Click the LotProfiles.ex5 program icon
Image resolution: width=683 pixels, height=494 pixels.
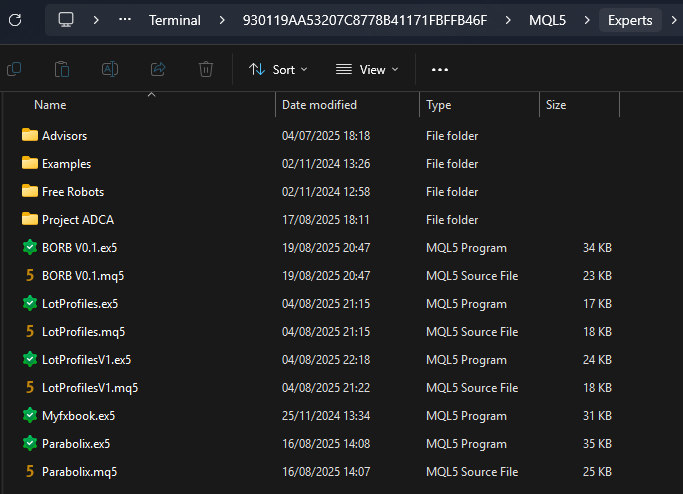point(30,303)
